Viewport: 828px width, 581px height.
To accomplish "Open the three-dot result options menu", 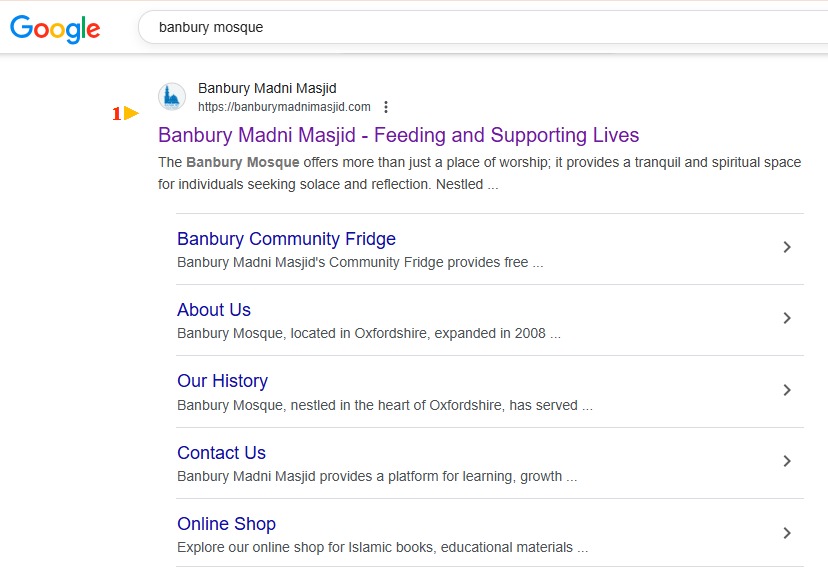I will click(x=386, y=107).
